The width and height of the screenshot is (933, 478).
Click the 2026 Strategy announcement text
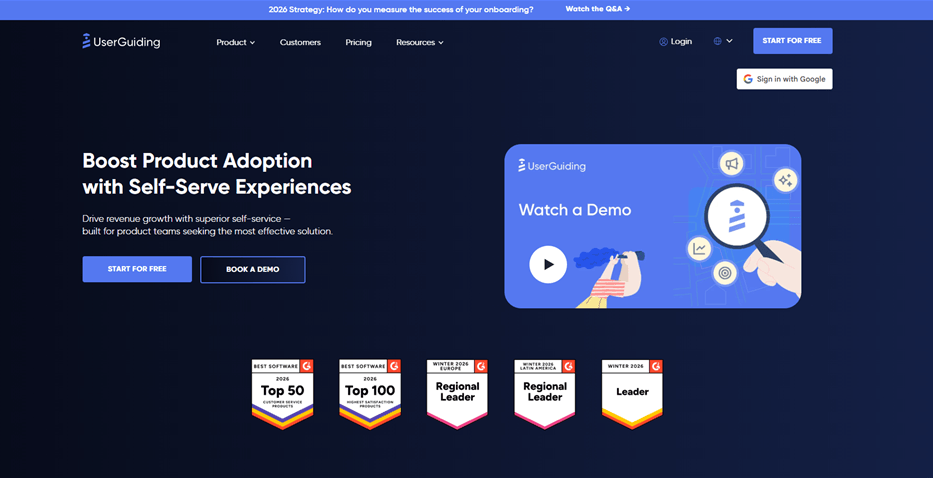(x=401, y=10)
